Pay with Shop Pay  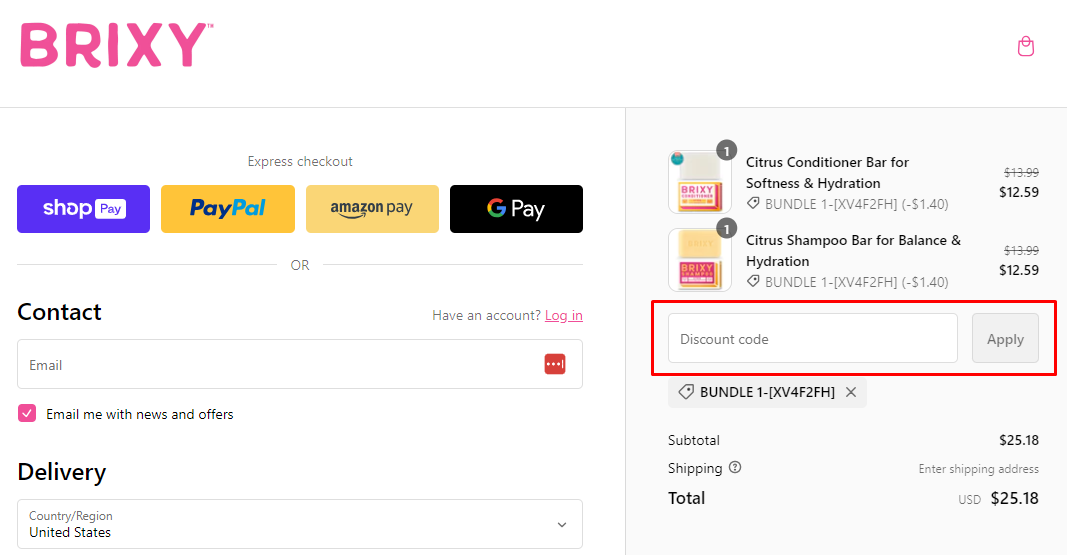(83, 209)
